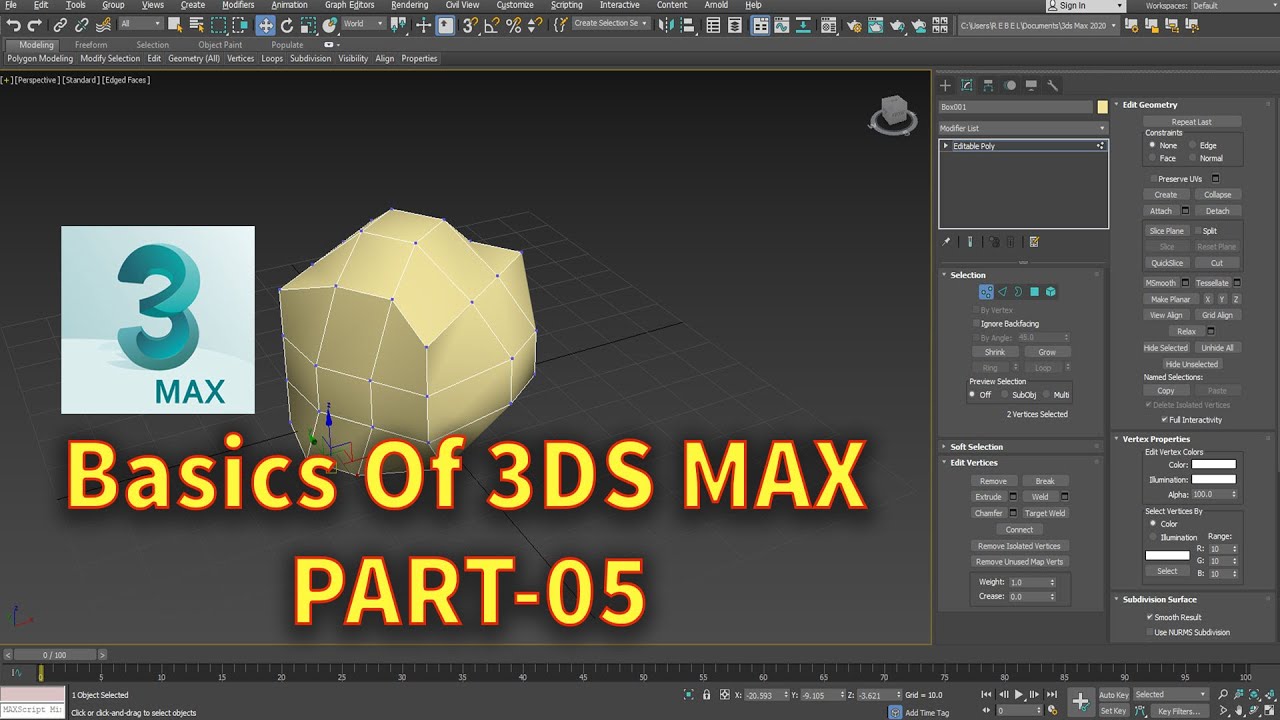Open the Modifier List dropdown
Screen dimensions: 1280x720
tap(1023, 128)
